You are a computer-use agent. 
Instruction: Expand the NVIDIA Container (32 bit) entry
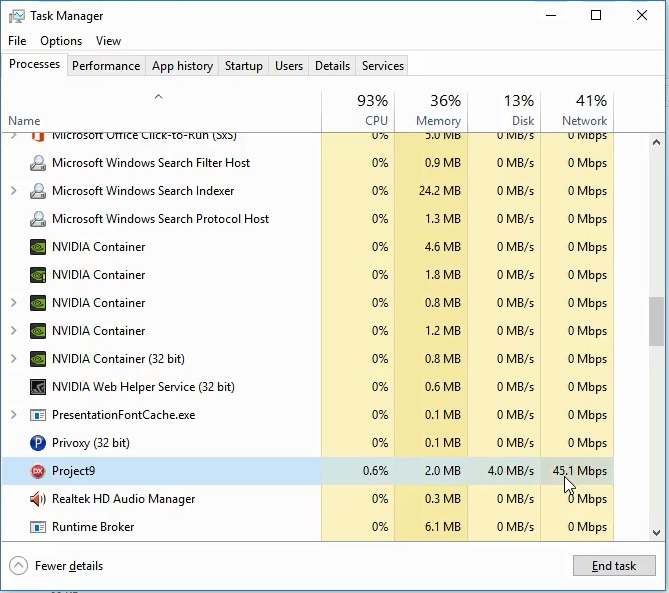coord(13,359)
